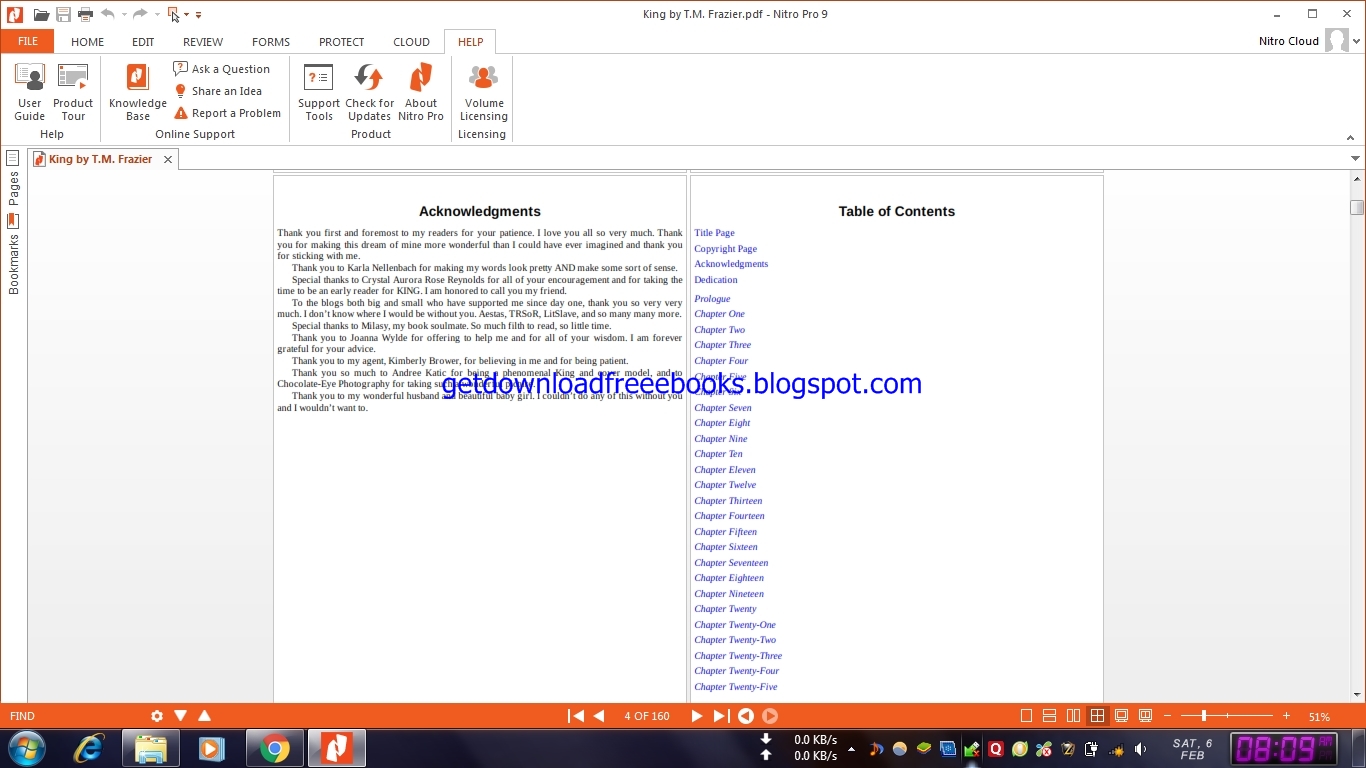
Task: Click the Redo arrow icon
Action: click(140, 14)
